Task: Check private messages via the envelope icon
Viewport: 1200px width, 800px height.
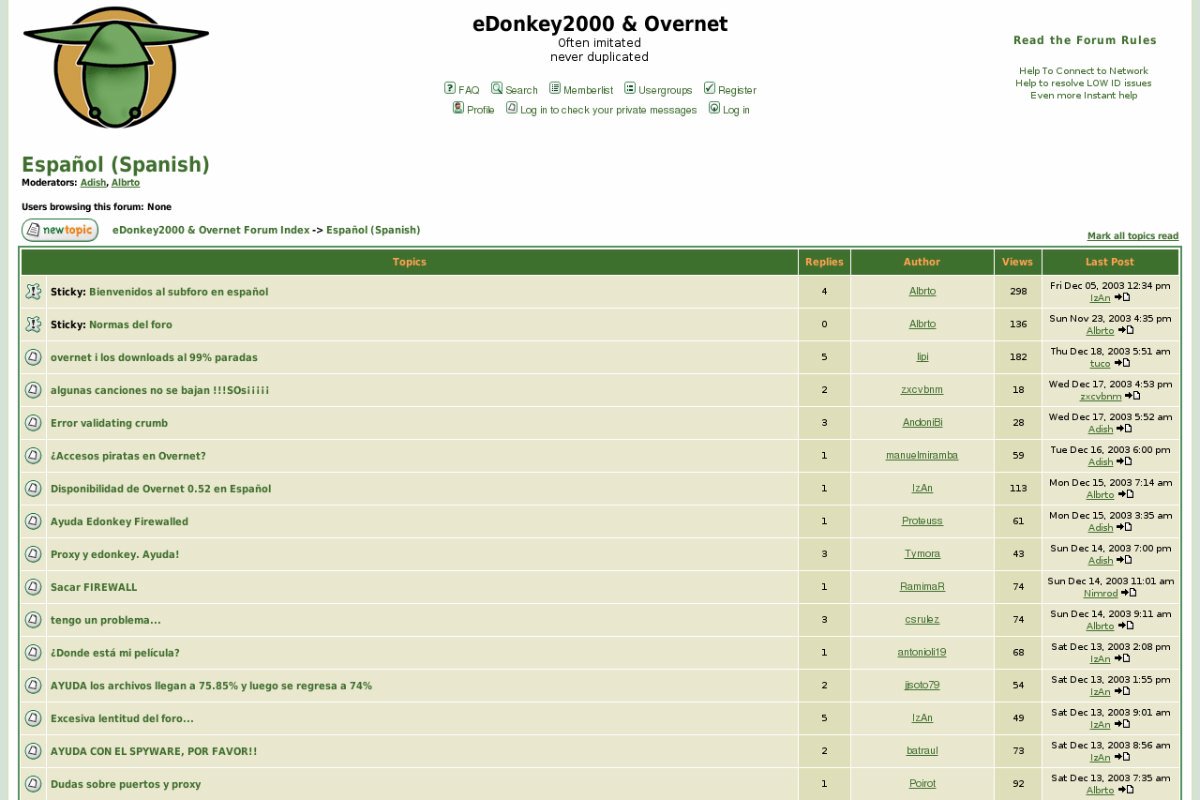Action: coord(510,110)
